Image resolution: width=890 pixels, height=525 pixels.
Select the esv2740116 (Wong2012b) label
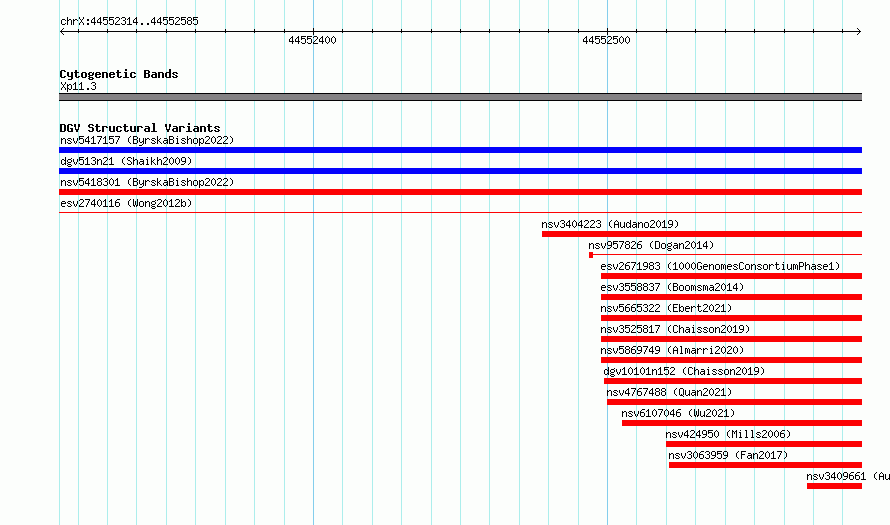coord(126,203)
